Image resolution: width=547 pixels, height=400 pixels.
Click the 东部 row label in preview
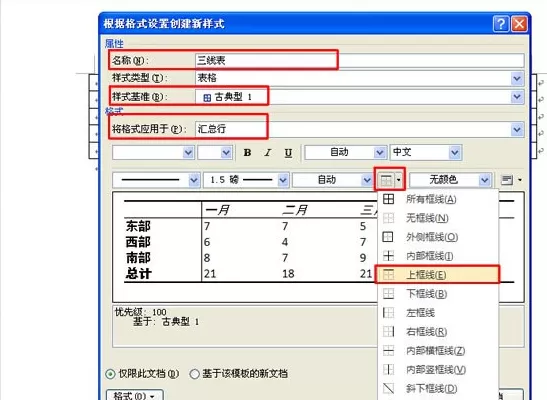tap(138, 226)
